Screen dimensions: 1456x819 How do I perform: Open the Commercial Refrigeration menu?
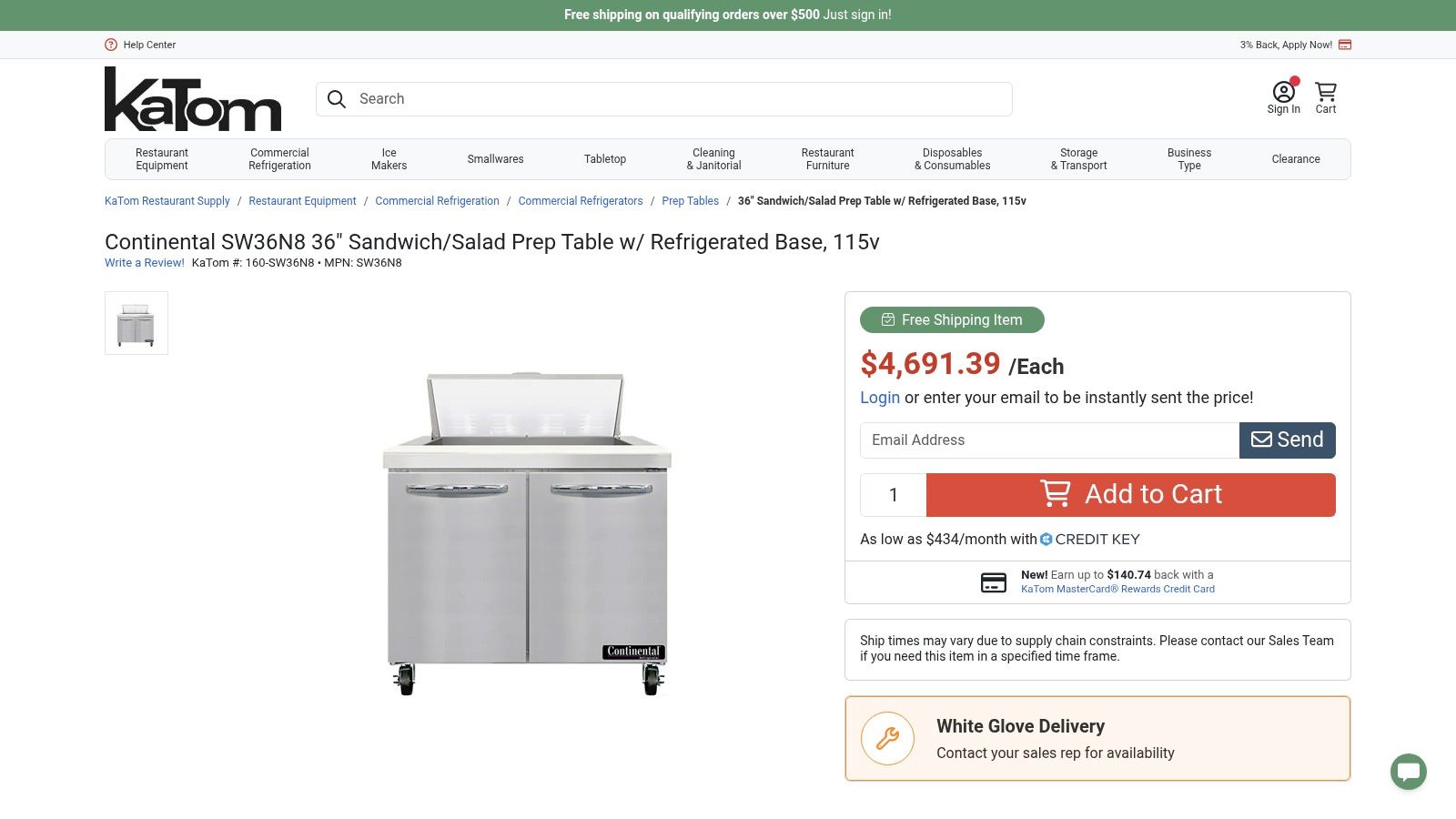click(x=279, y=159)
